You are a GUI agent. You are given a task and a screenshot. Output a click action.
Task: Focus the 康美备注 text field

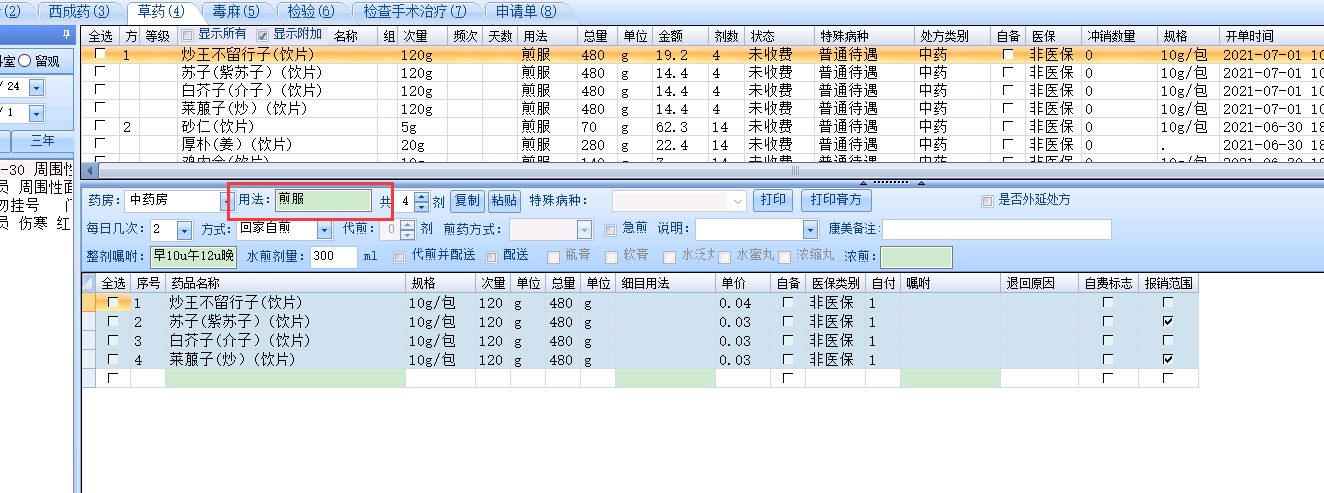point(997,230)
